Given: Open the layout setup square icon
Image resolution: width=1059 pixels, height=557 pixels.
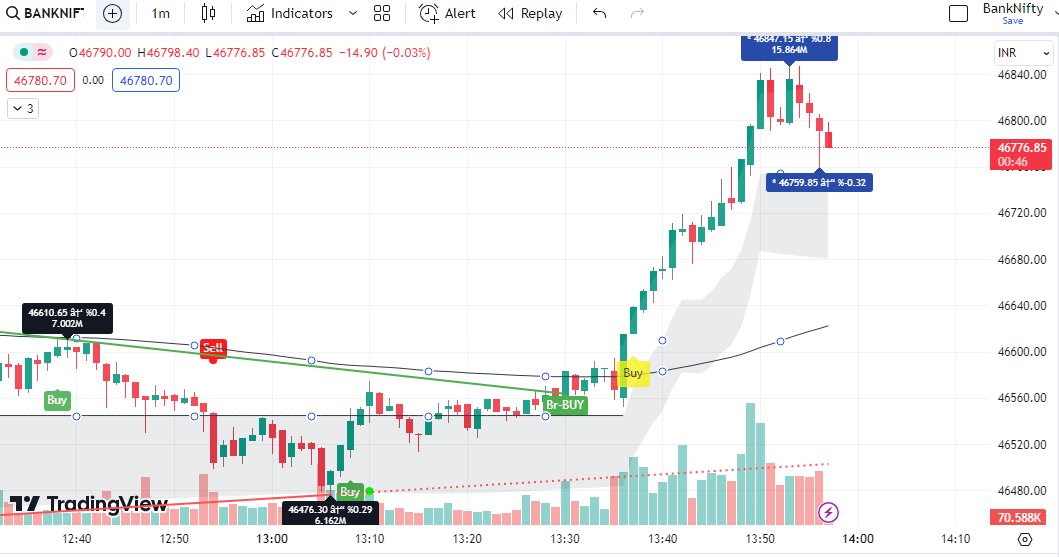Looking at the screenshot, I should 958,14.
